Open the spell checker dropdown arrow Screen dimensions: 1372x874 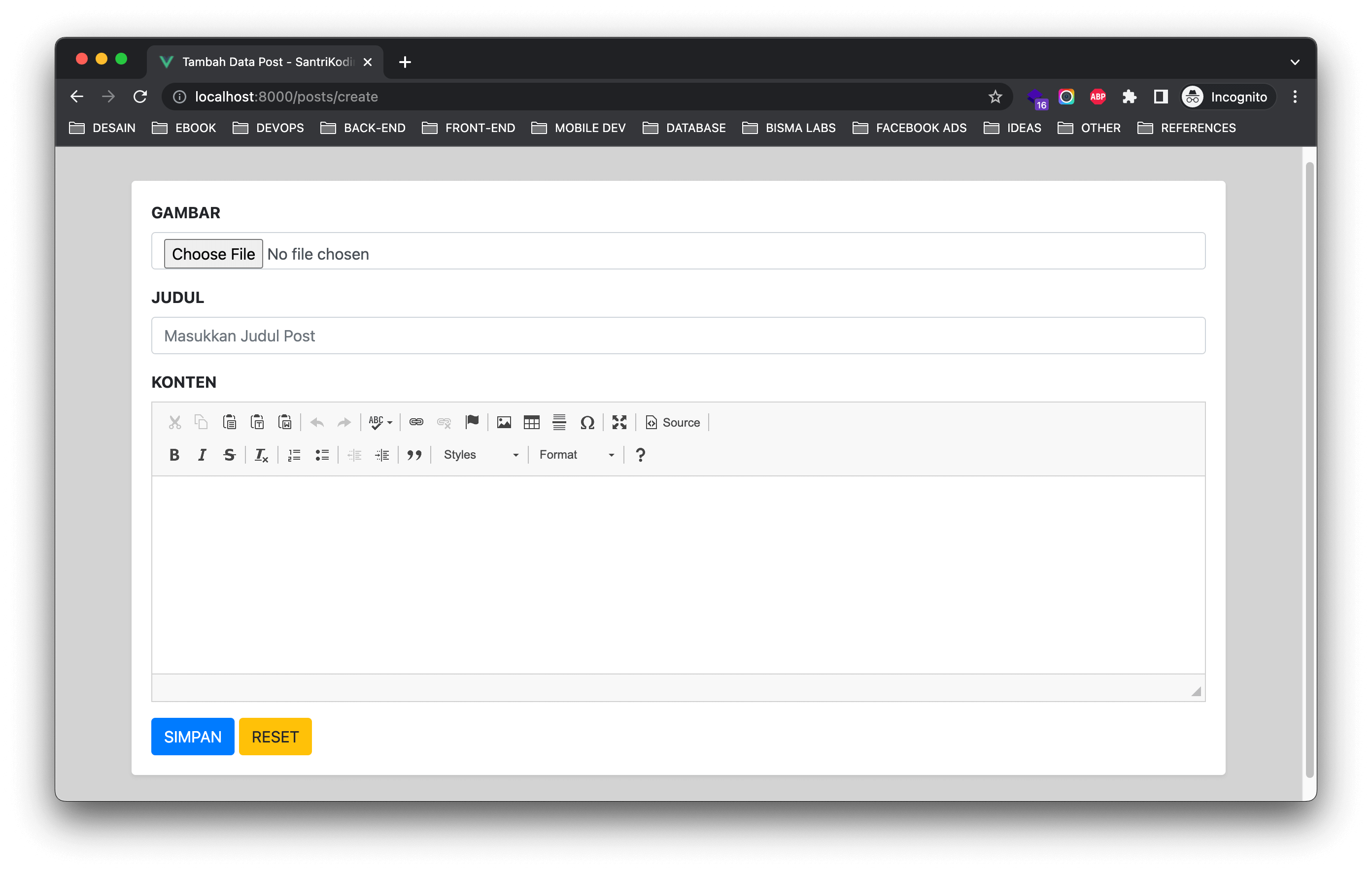point(390,423)
